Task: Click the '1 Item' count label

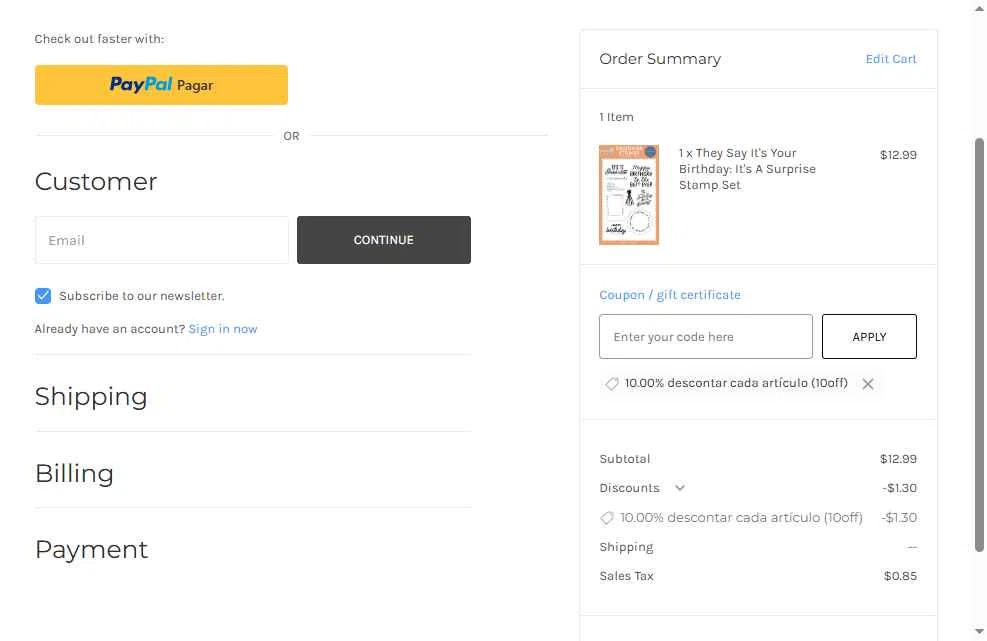Action: point(616,117)
